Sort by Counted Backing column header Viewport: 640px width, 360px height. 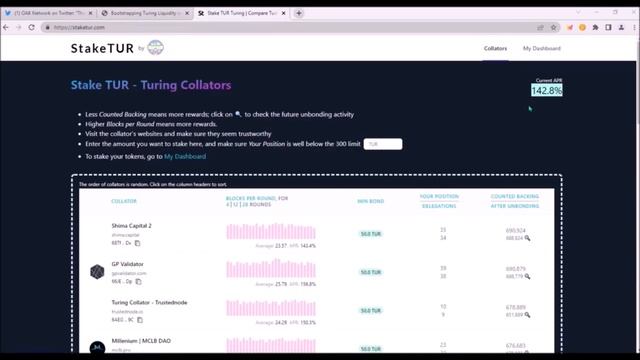[x=515, y=196]
